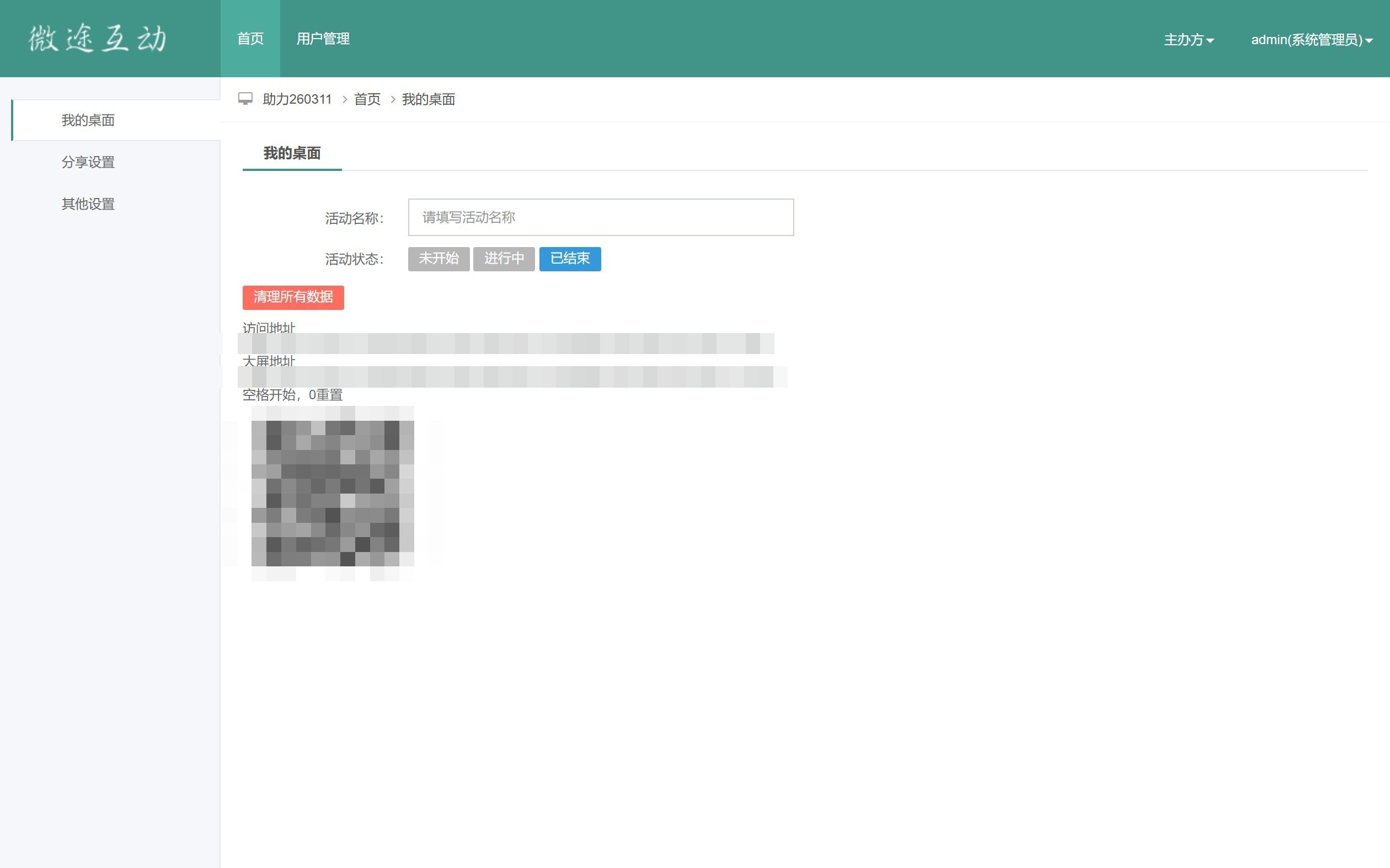This screenshot has height=868, width=1390.
Task: Click the blurred 大屏地址 URL
Action: [x=512, y=377]
